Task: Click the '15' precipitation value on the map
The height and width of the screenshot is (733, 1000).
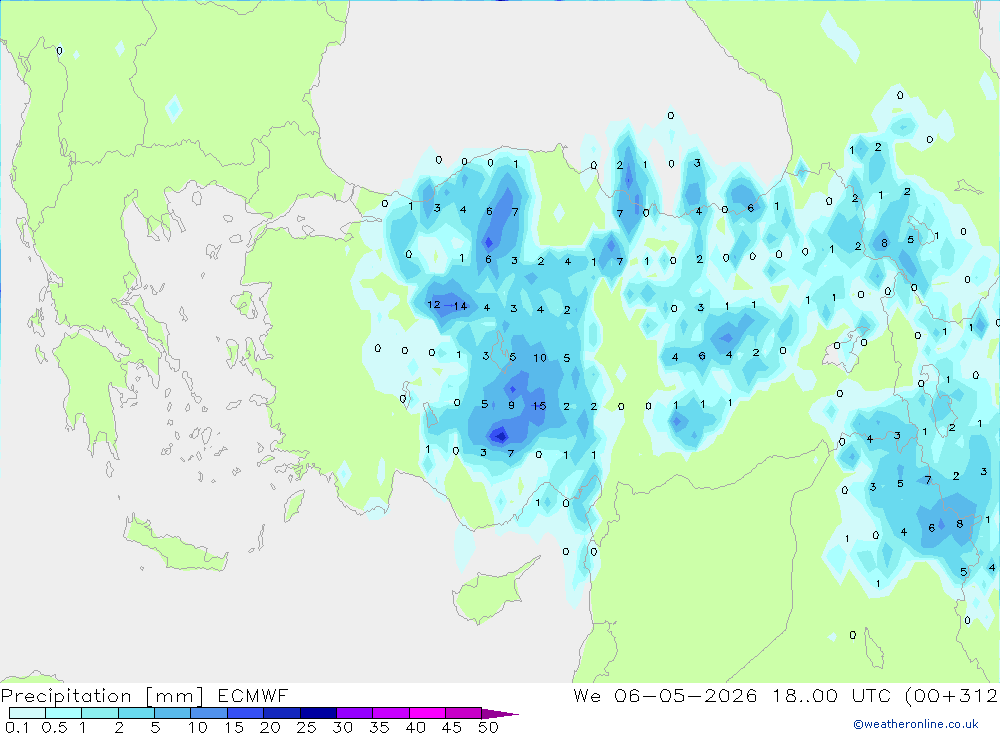Action: click(x=539, y=406)
